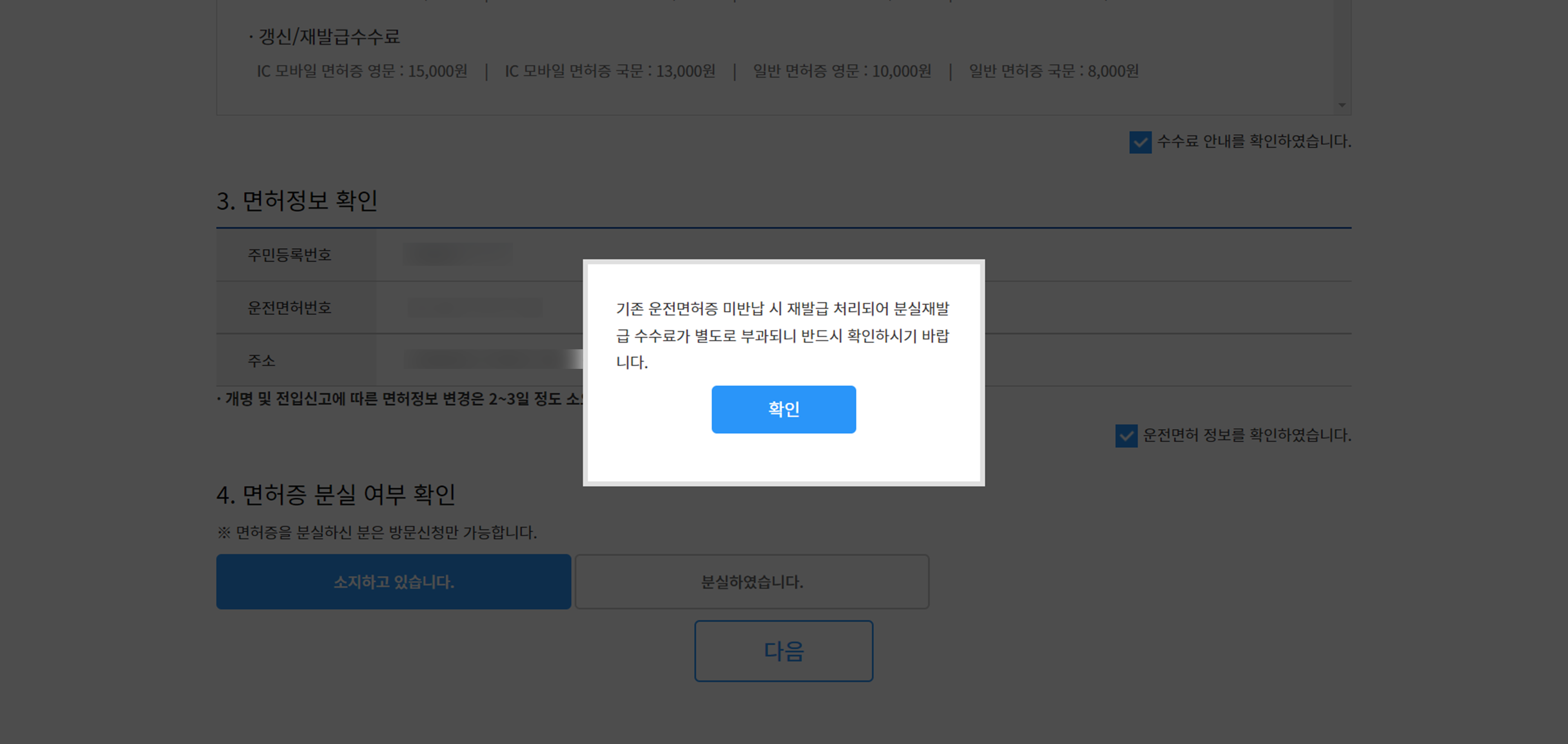This screenshot has width=1568, height=744.
Task: Click the 3. 면허정보 확인 heading
Action: click(x=297, y=200)
